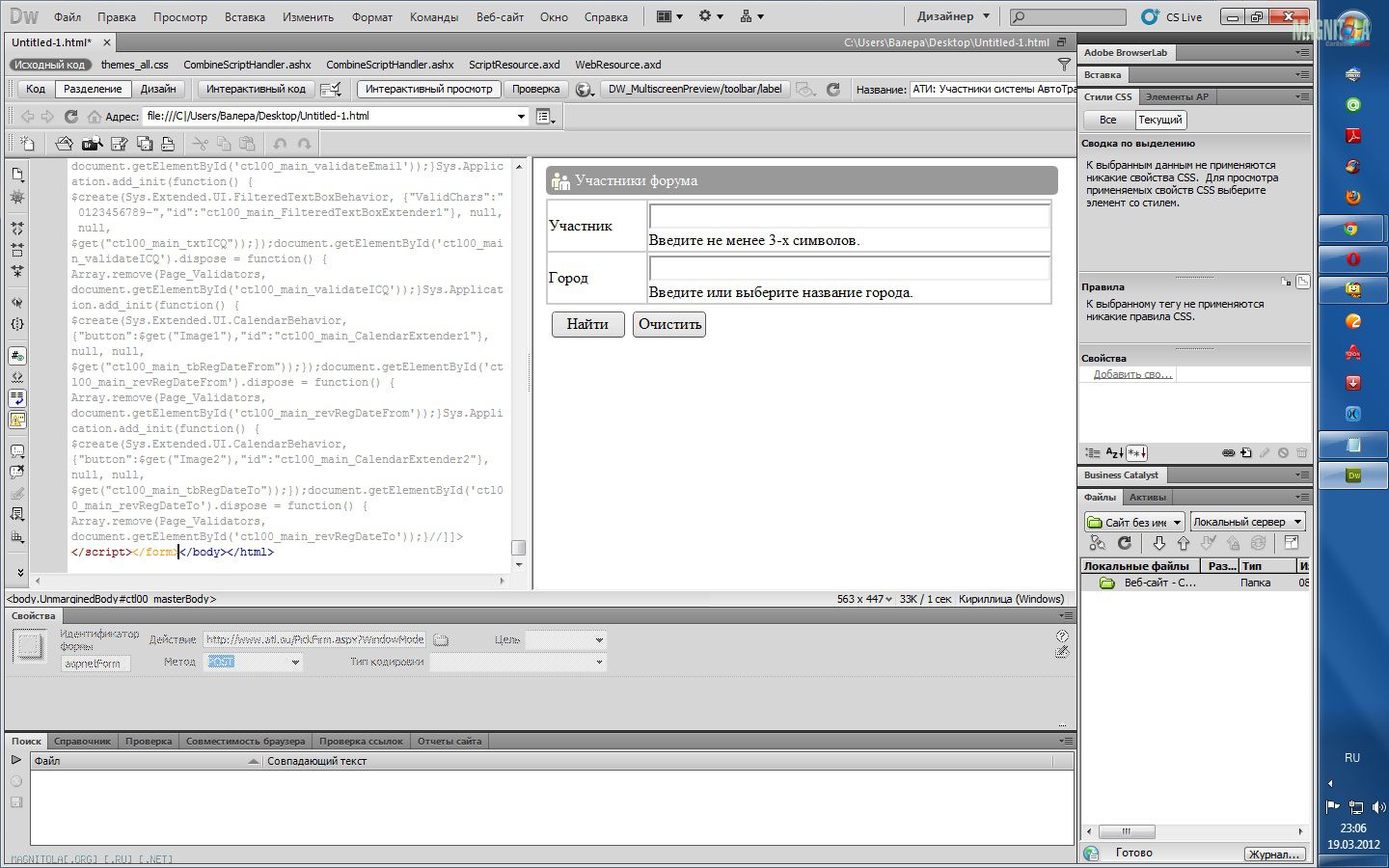Click Добавить свойство link
1389x868 pixels.
click(1132, 374)
